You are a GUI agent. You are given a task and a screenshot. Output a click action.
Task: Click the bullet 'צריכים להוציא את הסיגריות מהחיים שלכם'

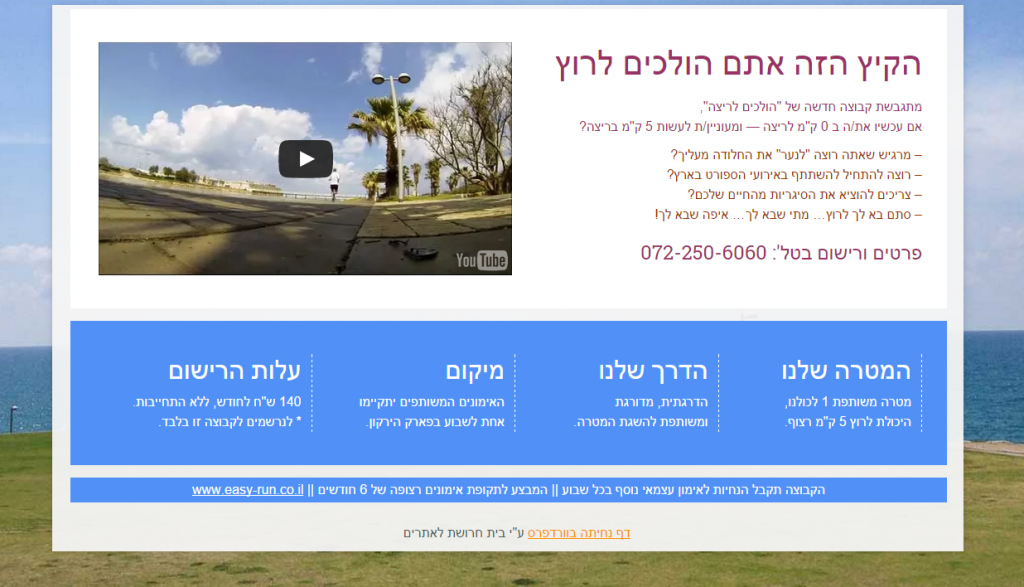805,195
